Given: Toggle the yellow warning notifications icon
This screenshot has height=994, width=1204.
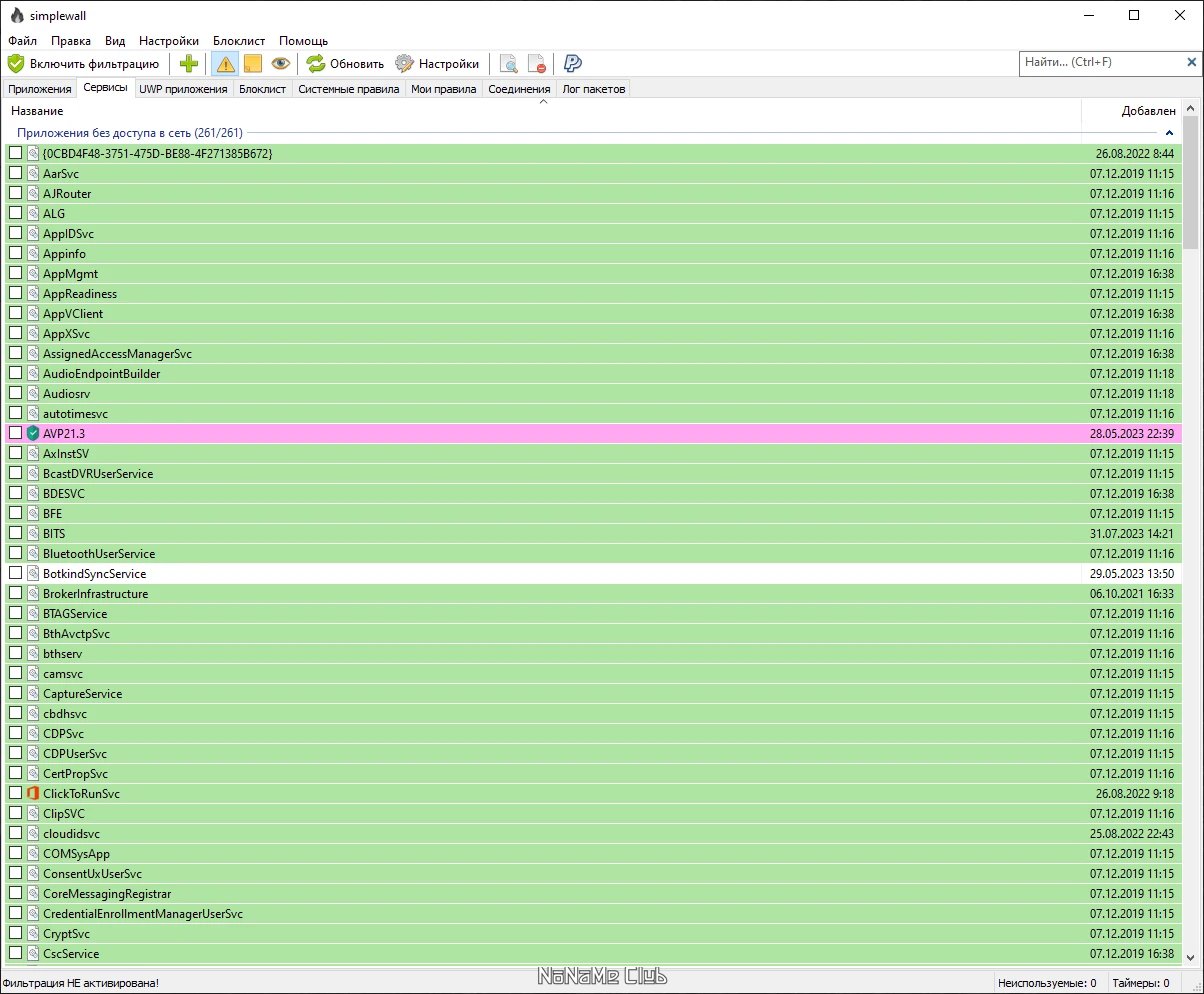Looking at the screenshot, I should 225,63.
